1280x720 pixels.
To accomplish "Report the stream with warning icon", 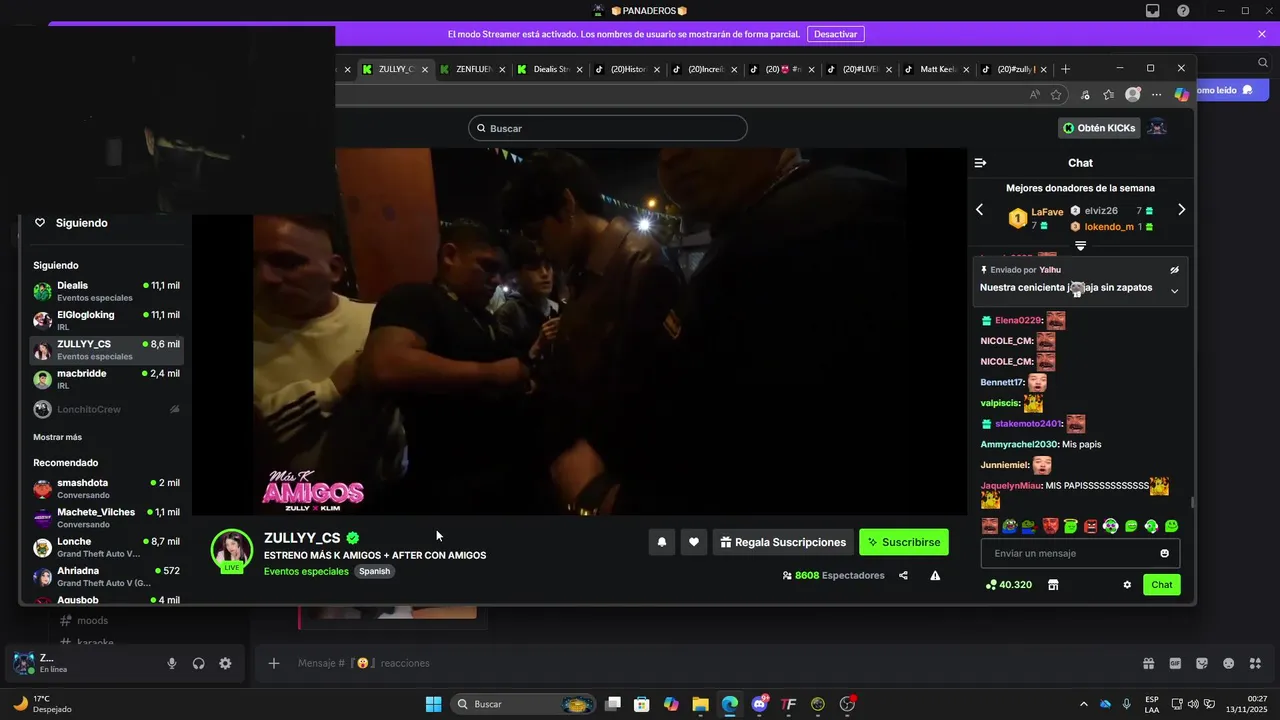I will (935, 575).
